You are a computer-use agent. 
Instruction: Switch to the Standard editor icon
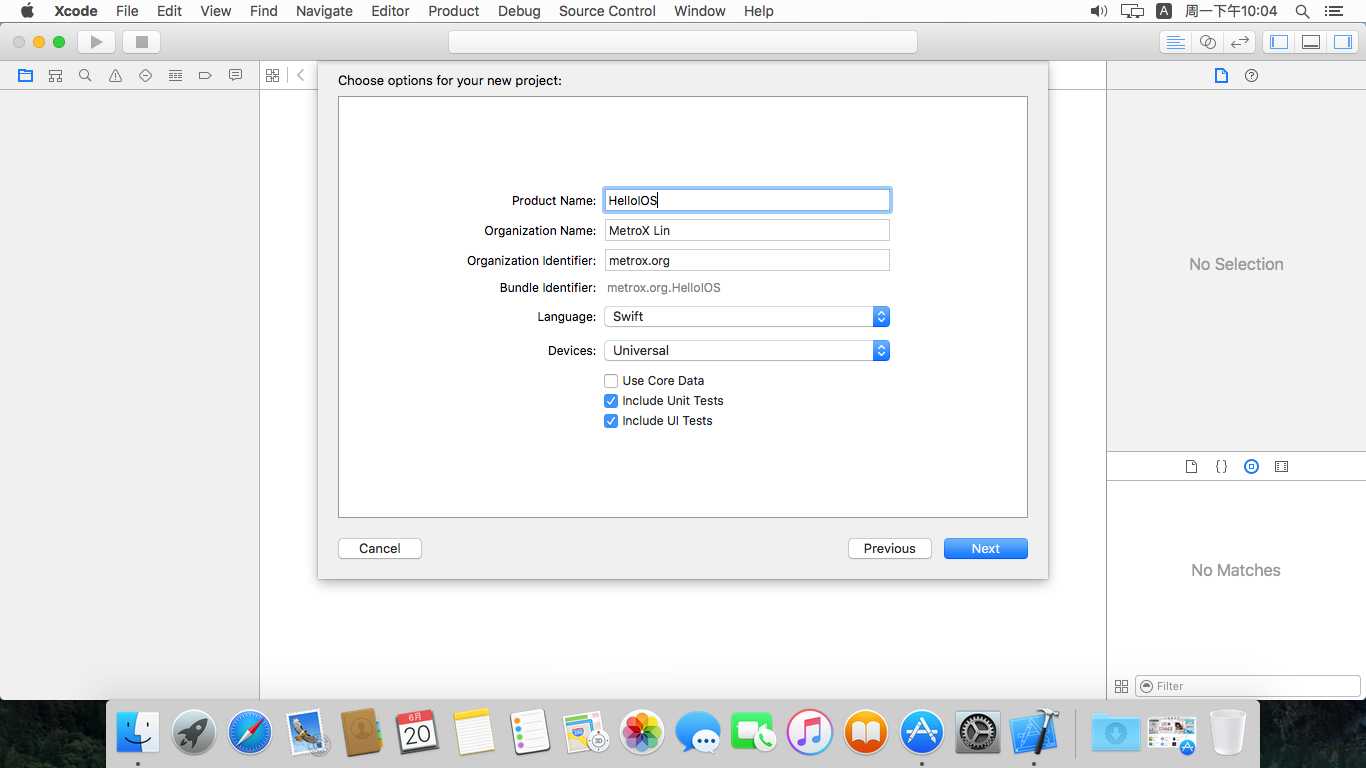tap(1176, 42)
